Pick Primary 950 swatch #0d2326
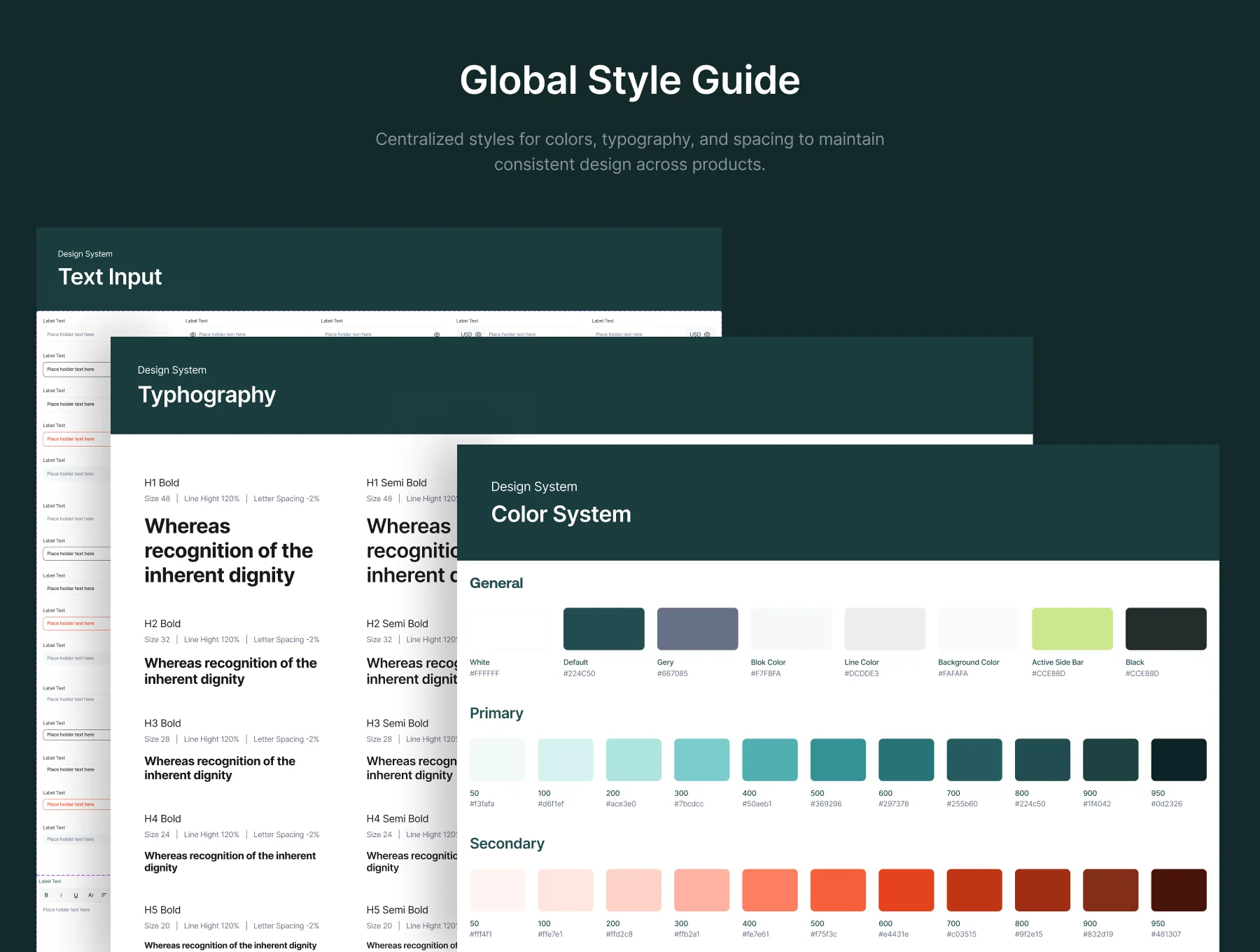The width and height of the screenshot is (1260, 952). point(1179,759)
